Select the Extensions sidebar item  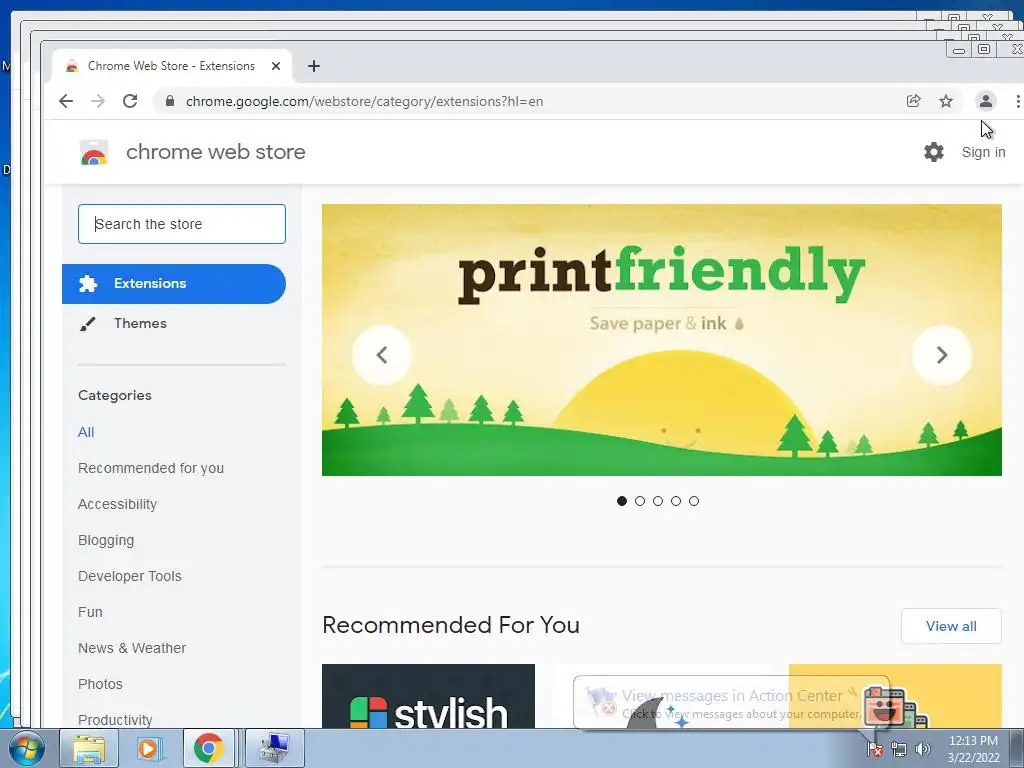pyautogui.click(x=174, y=283)
